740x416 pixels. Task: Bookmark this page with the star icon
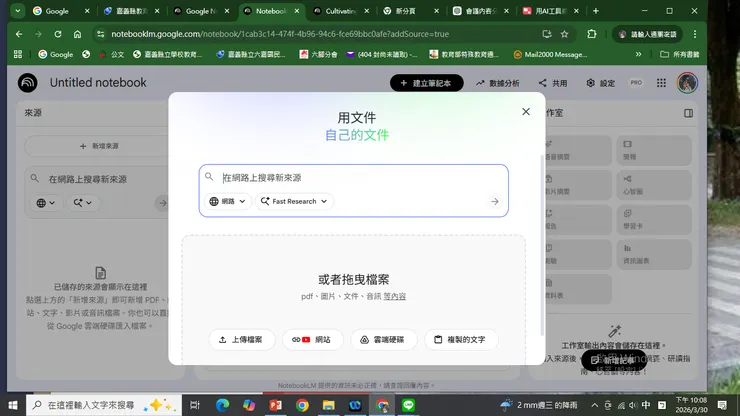[564, 34]
